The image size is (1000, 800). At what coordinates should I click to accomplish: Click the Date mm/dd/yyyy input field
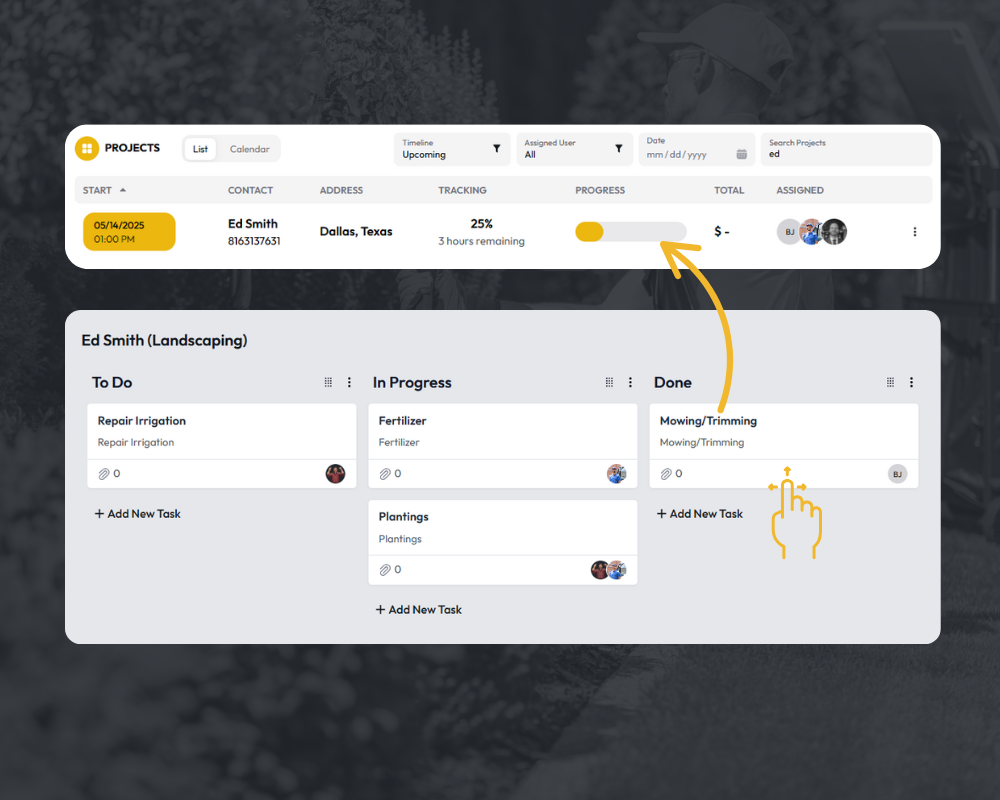click(x=696, y=149)
